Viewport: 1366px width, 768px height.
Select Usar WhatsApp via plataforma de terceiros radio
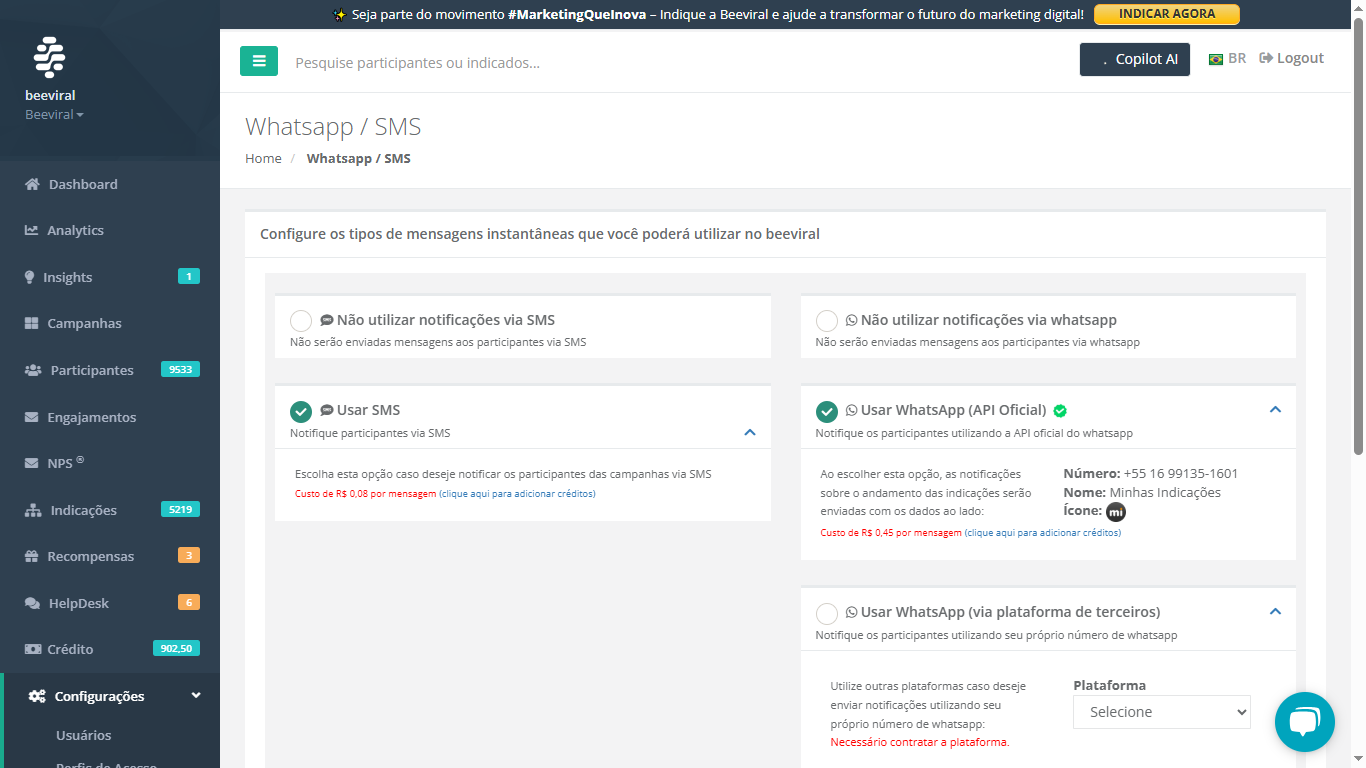pos(827,613)
